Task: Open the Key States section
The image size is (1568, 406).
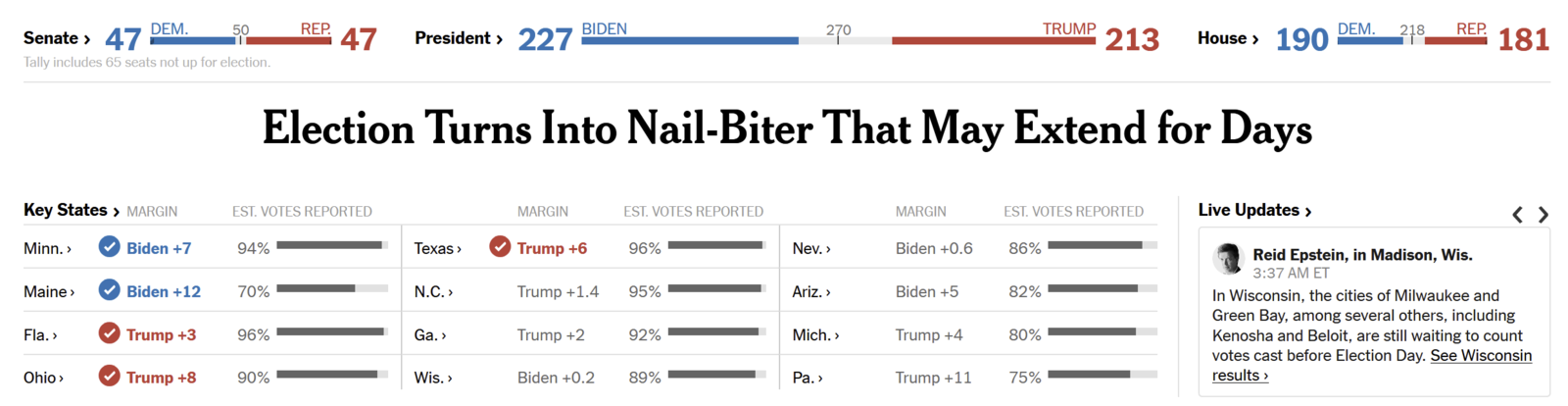Action: [x=72, y=210]
